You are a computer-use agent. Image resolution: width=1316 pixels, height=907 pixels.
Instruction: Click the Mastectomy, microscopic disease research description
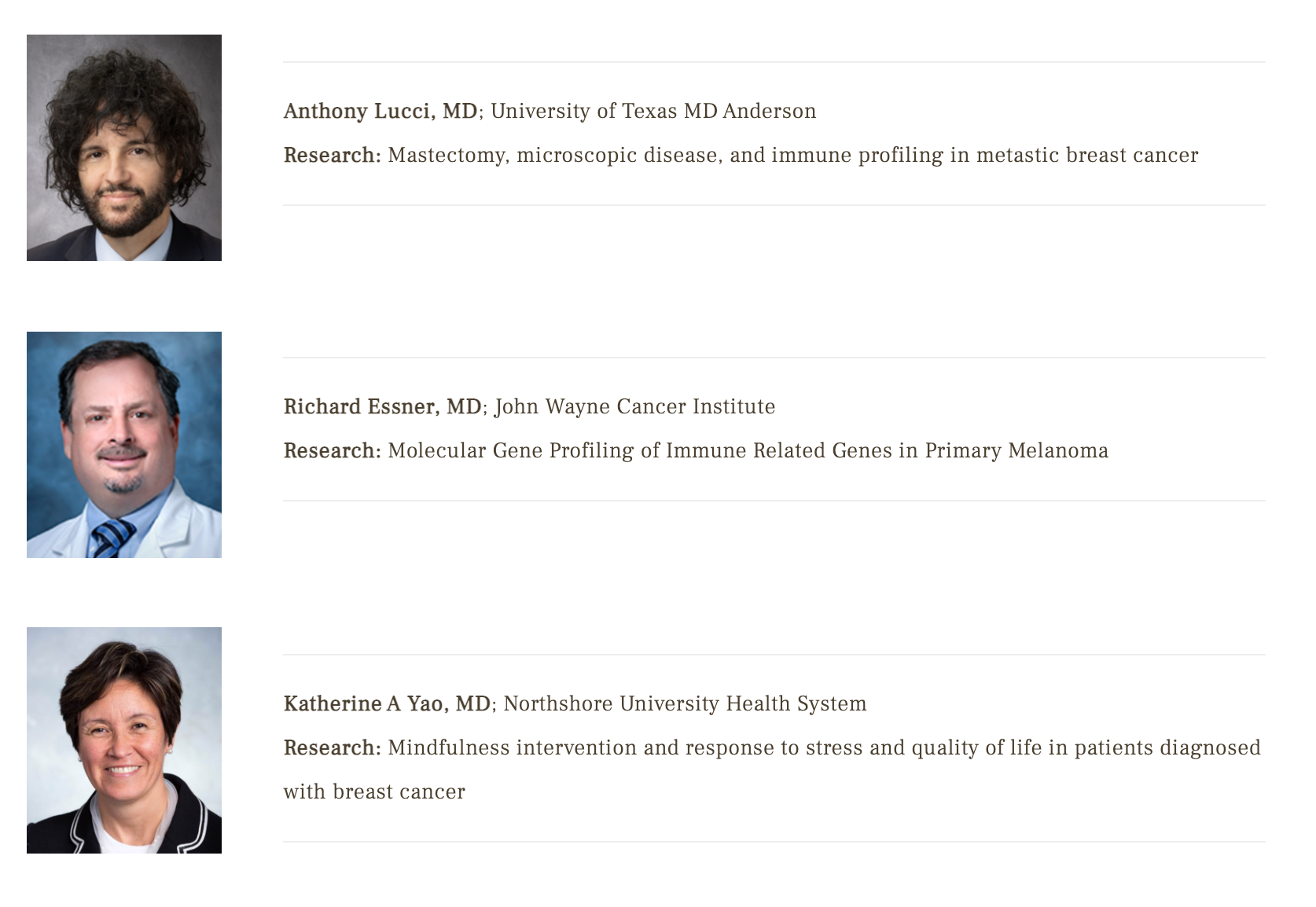coord(792,156)
